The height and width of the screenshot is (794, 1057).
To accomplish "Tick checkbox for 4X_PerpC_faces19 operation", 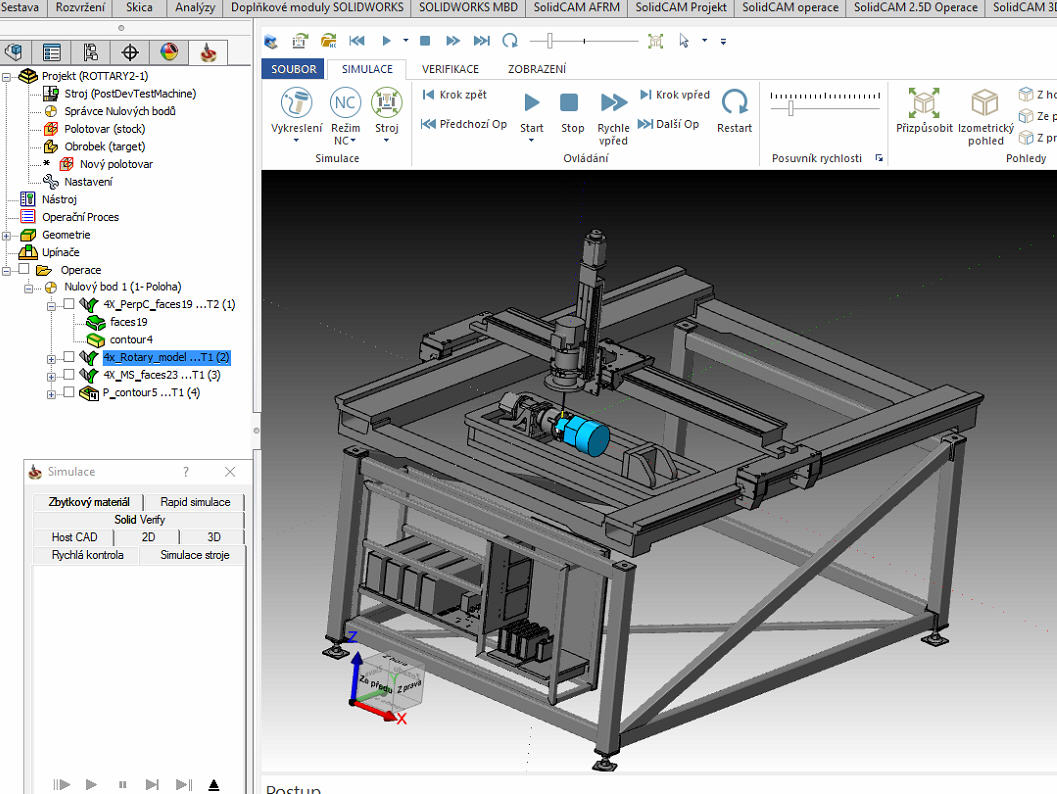I will coord(69,304).
